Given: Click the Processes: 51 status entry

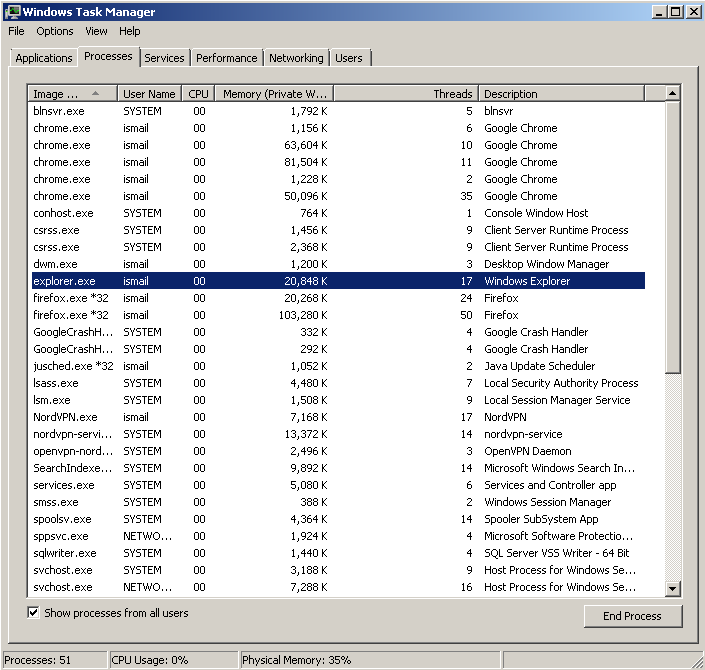Looking at the screenshot, I should coord(55,660).
